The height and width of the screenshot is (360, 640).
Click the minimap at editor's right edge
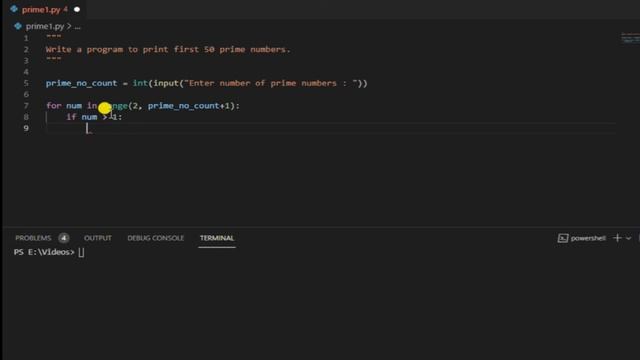tap(630, 38)
